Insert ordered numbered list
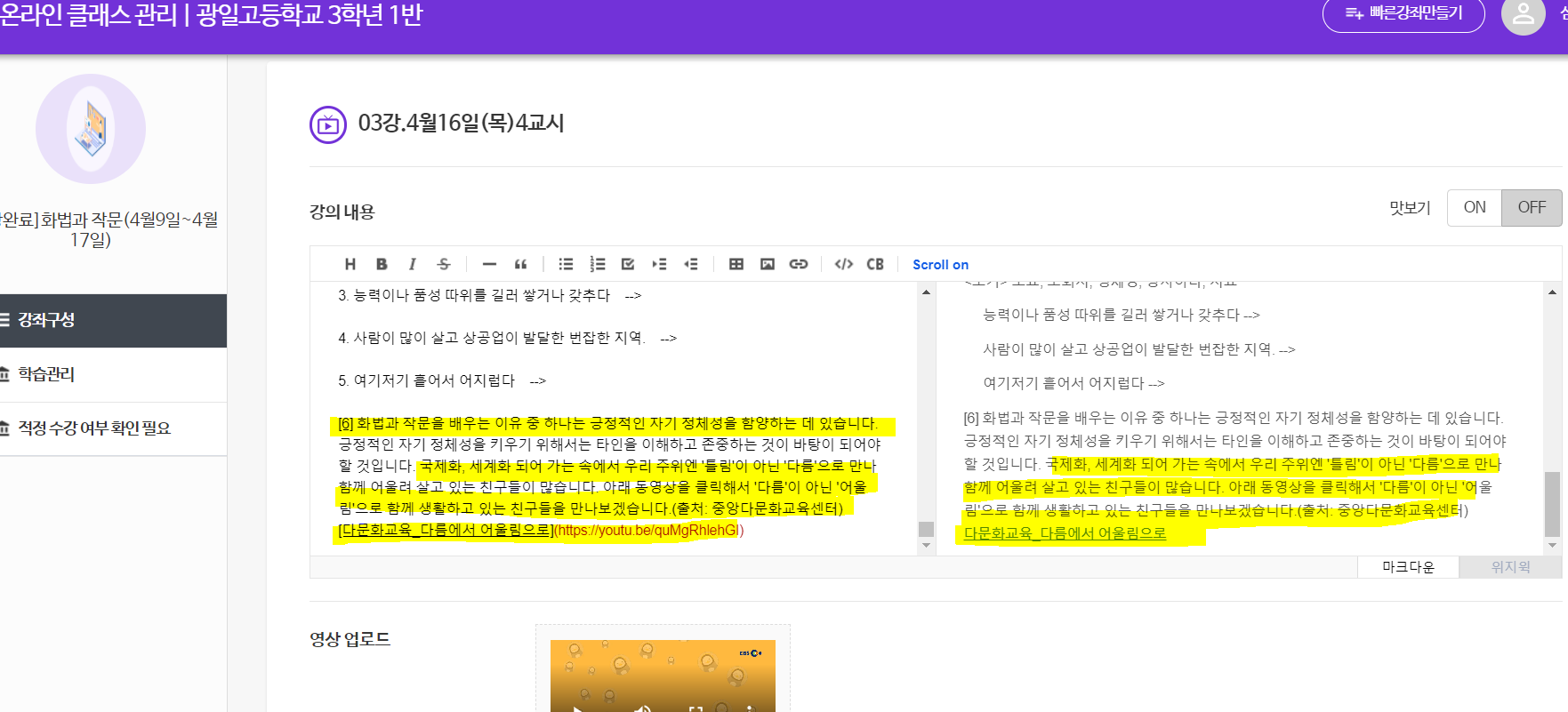 598,264
